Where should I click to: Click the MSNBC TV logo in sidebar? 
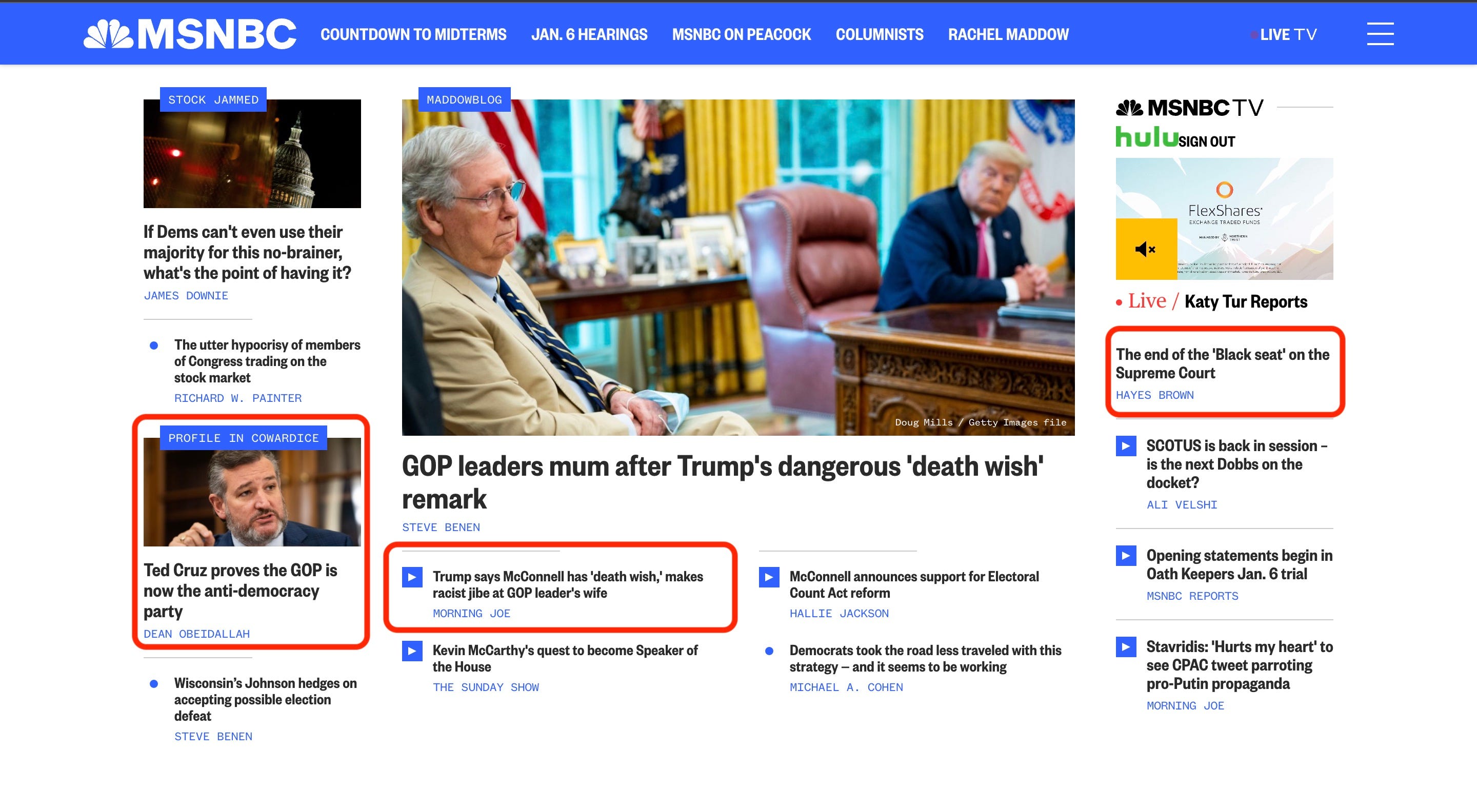tap(1189, 108)
